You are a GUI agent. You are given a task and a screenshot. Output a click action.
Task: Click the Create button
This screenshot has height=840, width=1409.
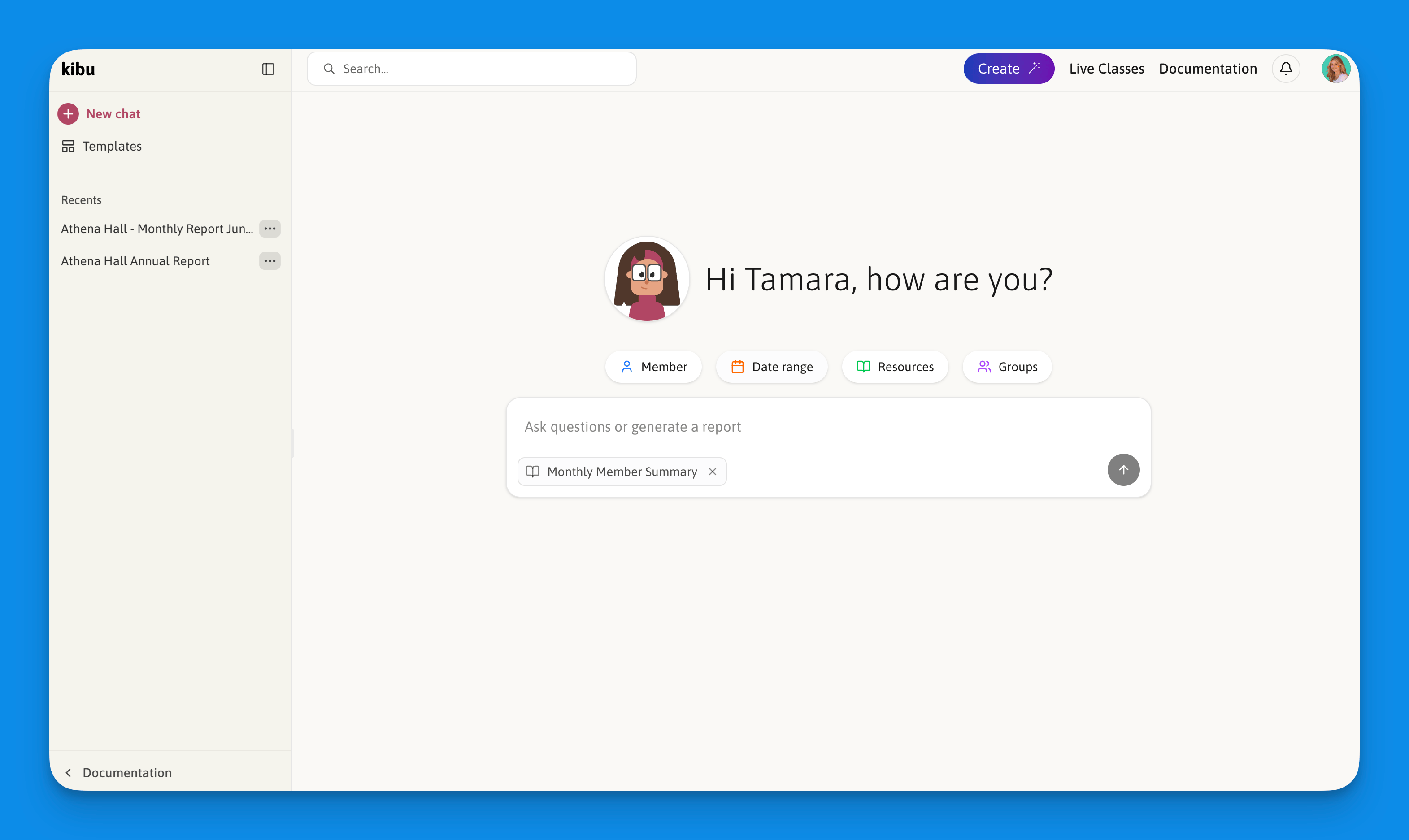pyautogui.click(x=1009, y=69)
